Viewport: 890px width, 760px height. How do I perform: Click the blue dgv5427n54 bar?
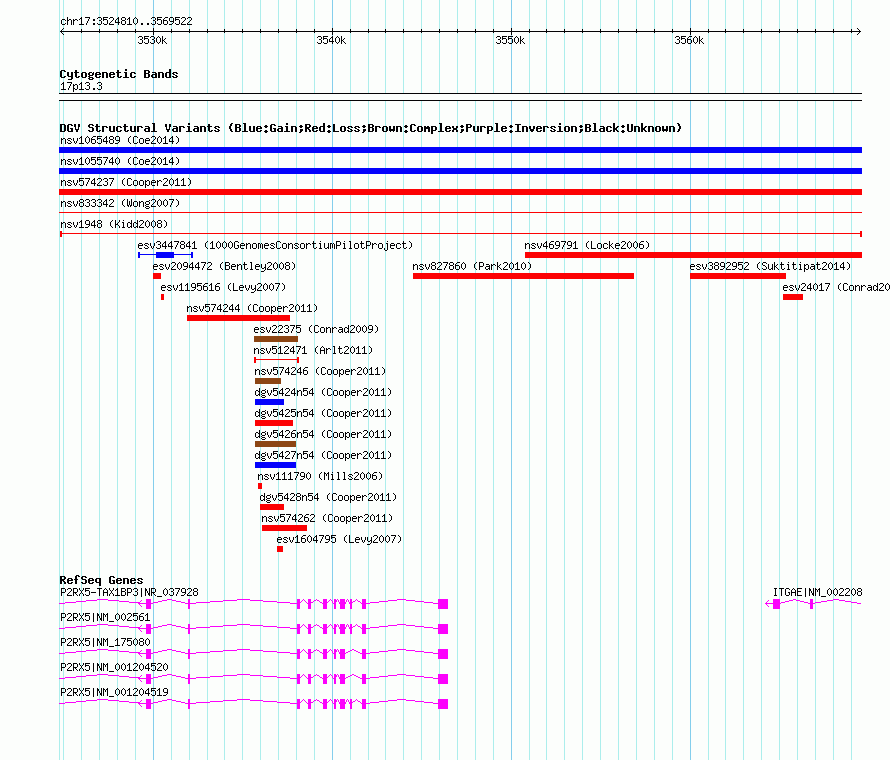(x=275, y=465)
